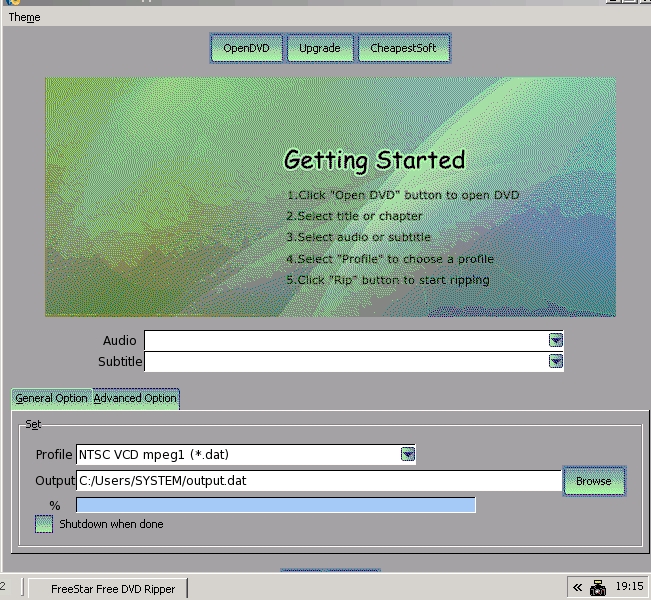
Task: Open the Profile dropdown list
Action: [x=408, y=454]
